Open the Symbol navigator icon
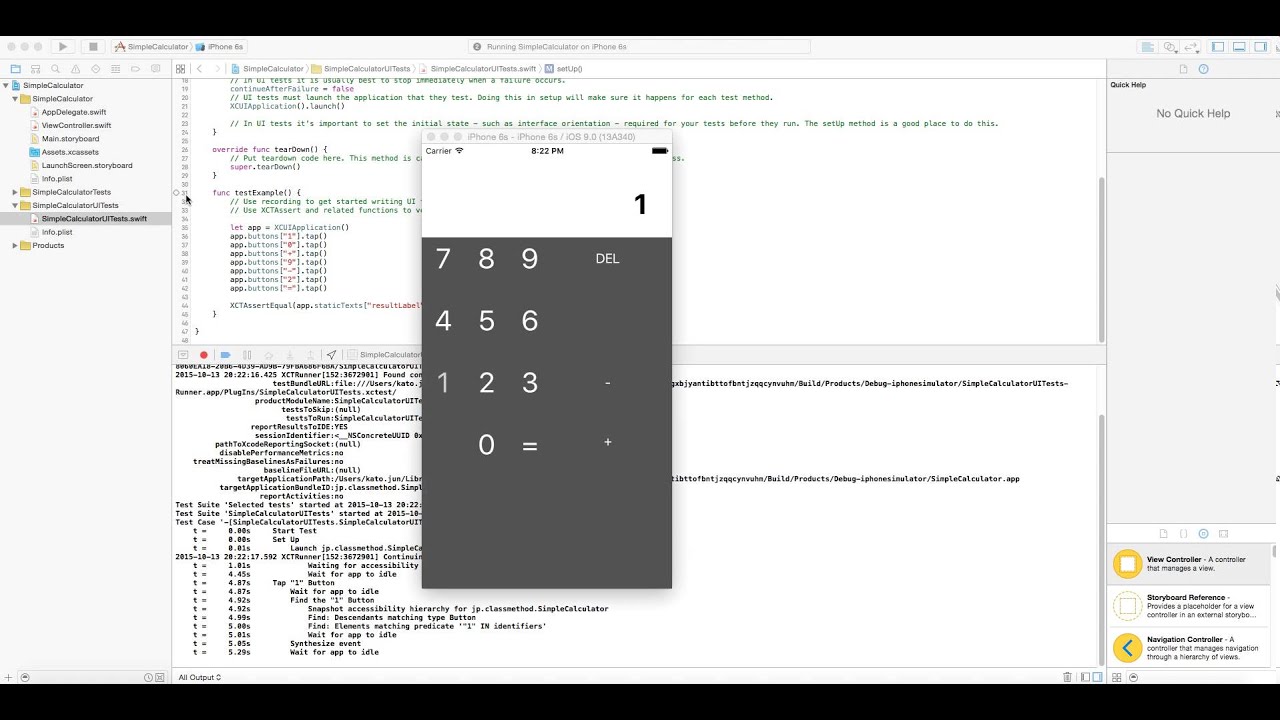The image size is (1280, 720). click(36, 69)
